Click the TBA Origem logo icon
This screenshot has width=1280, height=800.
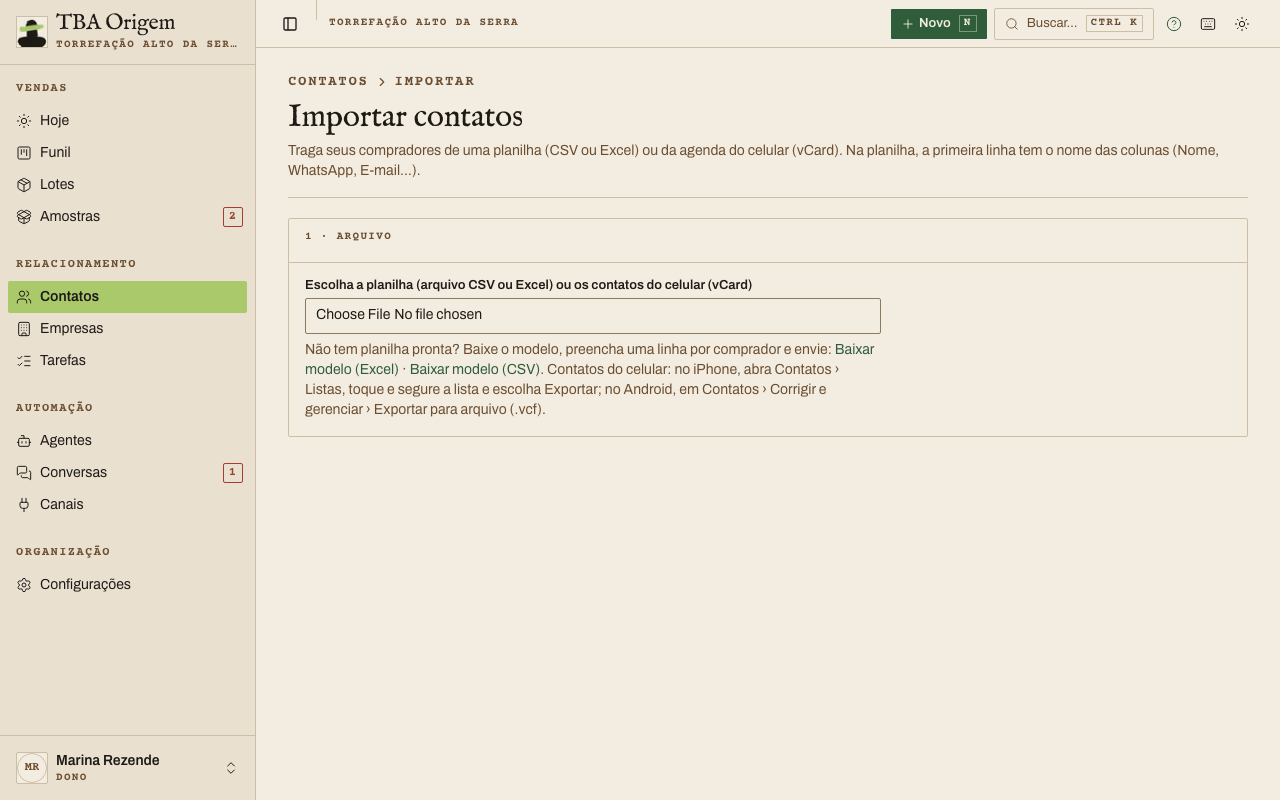pos(32,32)
